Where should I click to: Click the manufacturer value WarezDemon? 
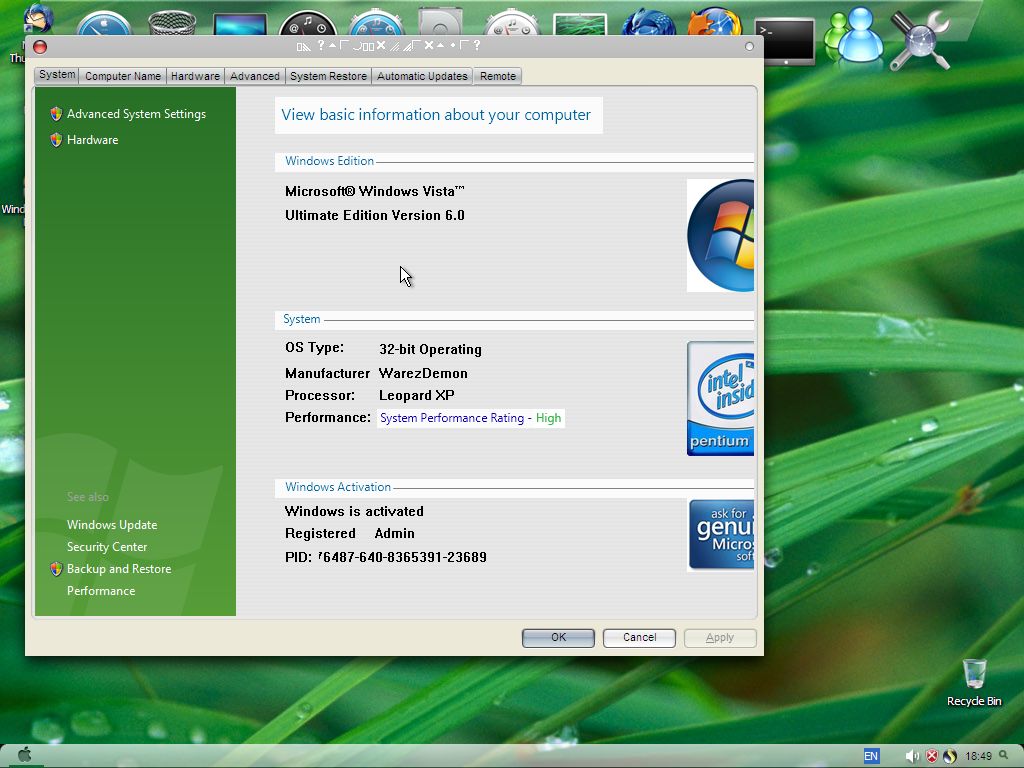[423, 374]
